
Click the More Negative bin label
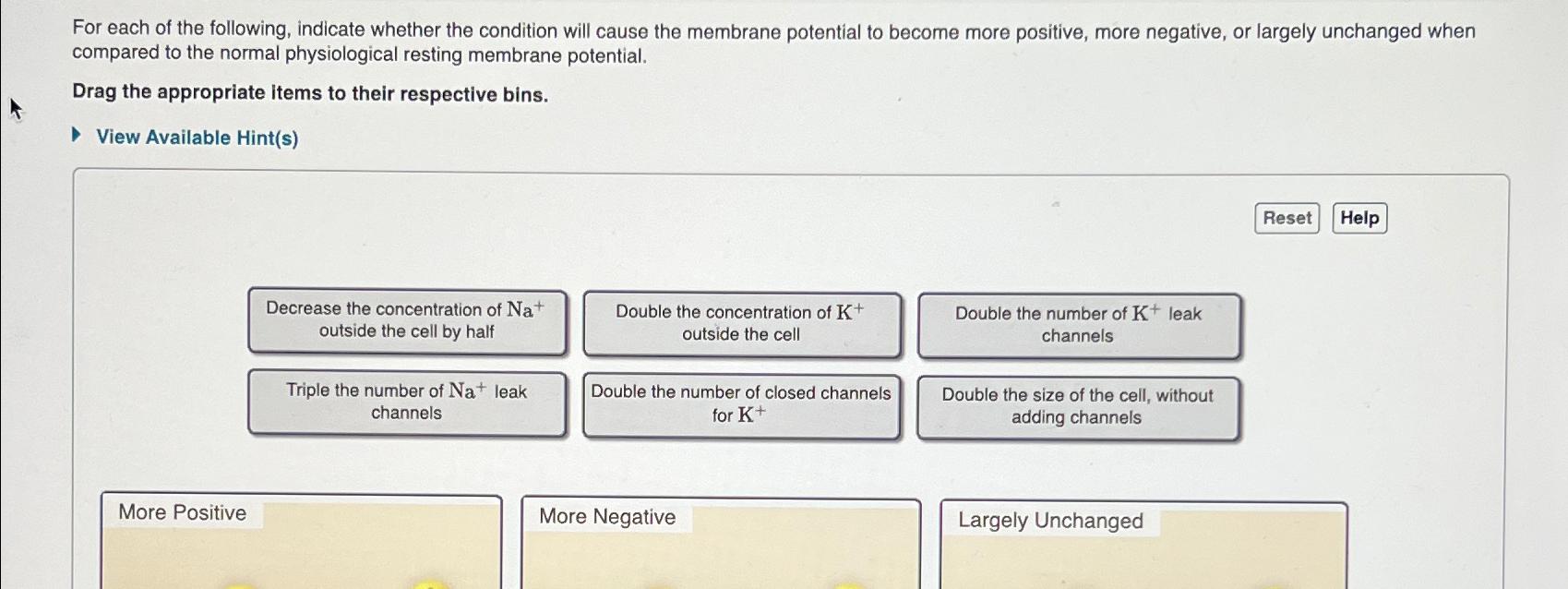[x=607, y=517]
